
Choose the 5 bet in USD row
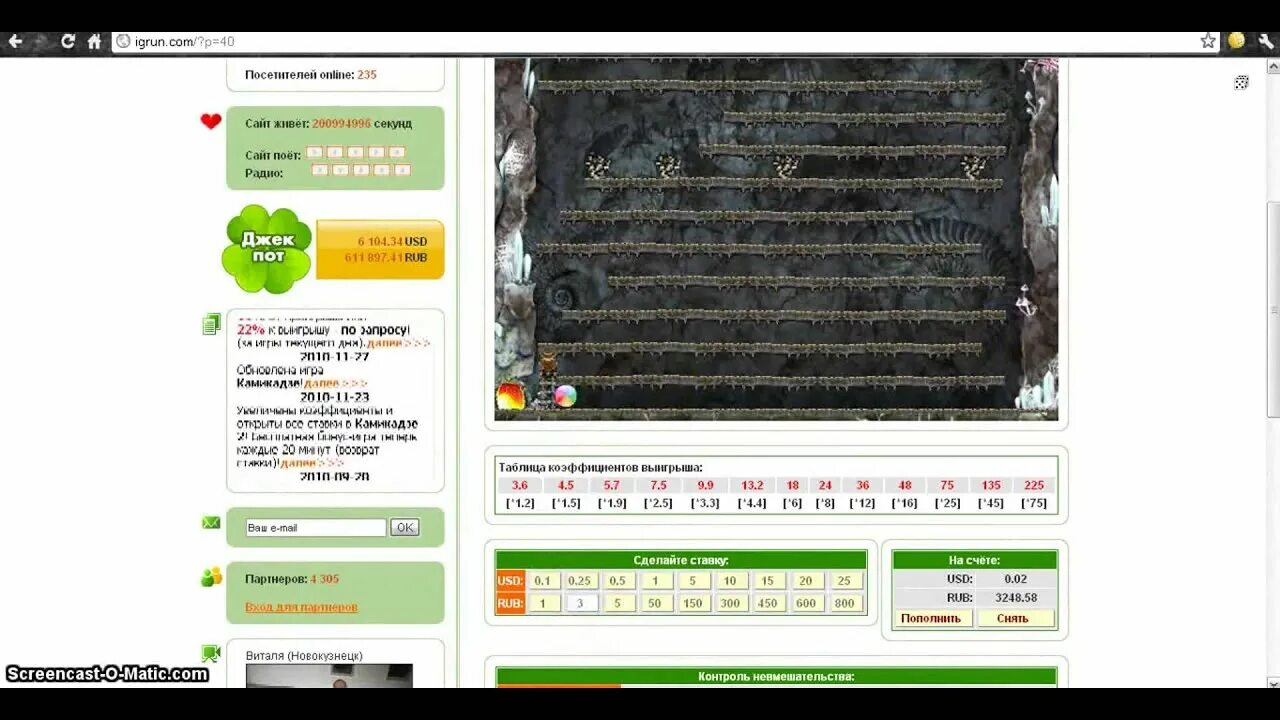point(693,581)
